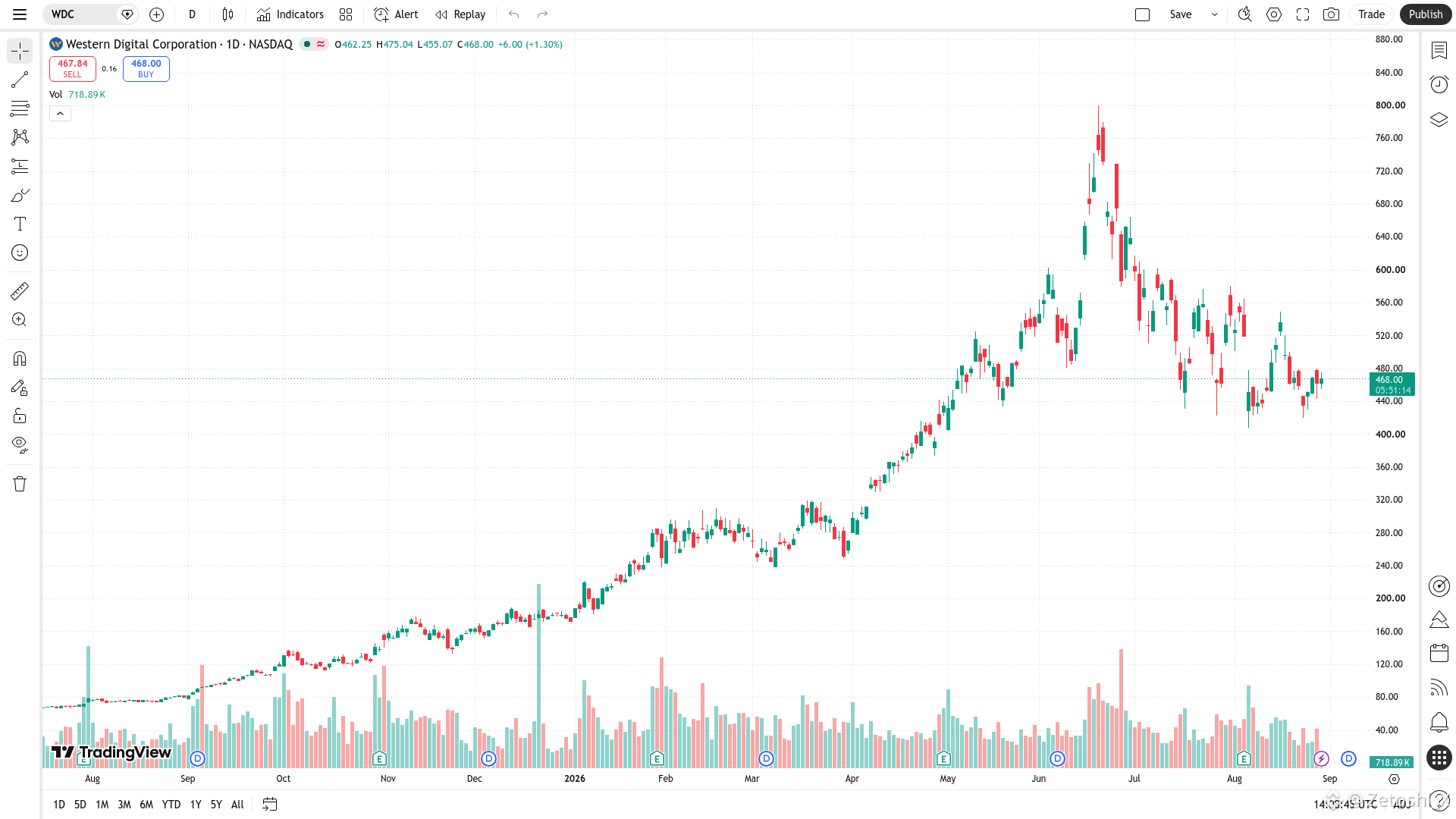Collapse the indicator legend chevron
Viewport: 1456px width, 819px height.
pyautogui.click(x=60, y=114)
